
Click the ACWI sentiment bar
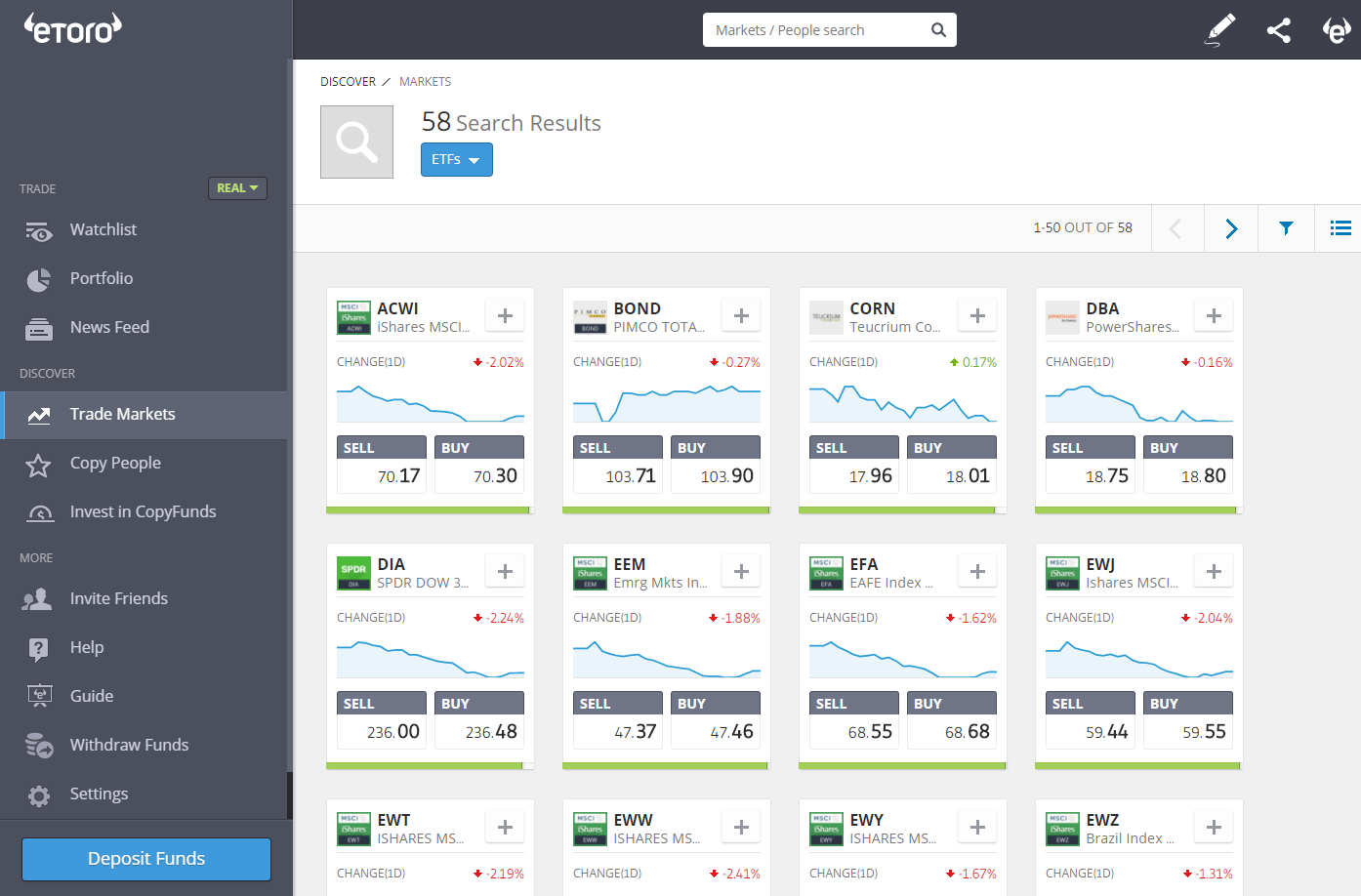(431, 509)
